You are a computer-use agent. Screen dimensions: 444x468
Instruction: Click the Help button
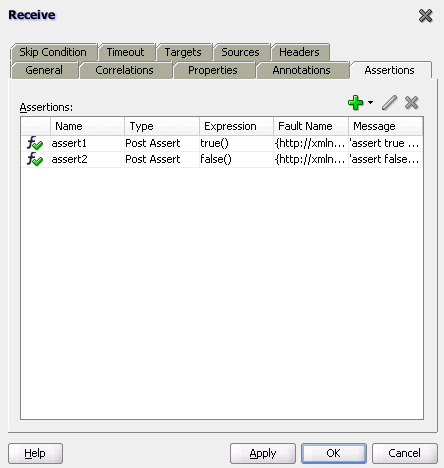(x=35, y=453)
